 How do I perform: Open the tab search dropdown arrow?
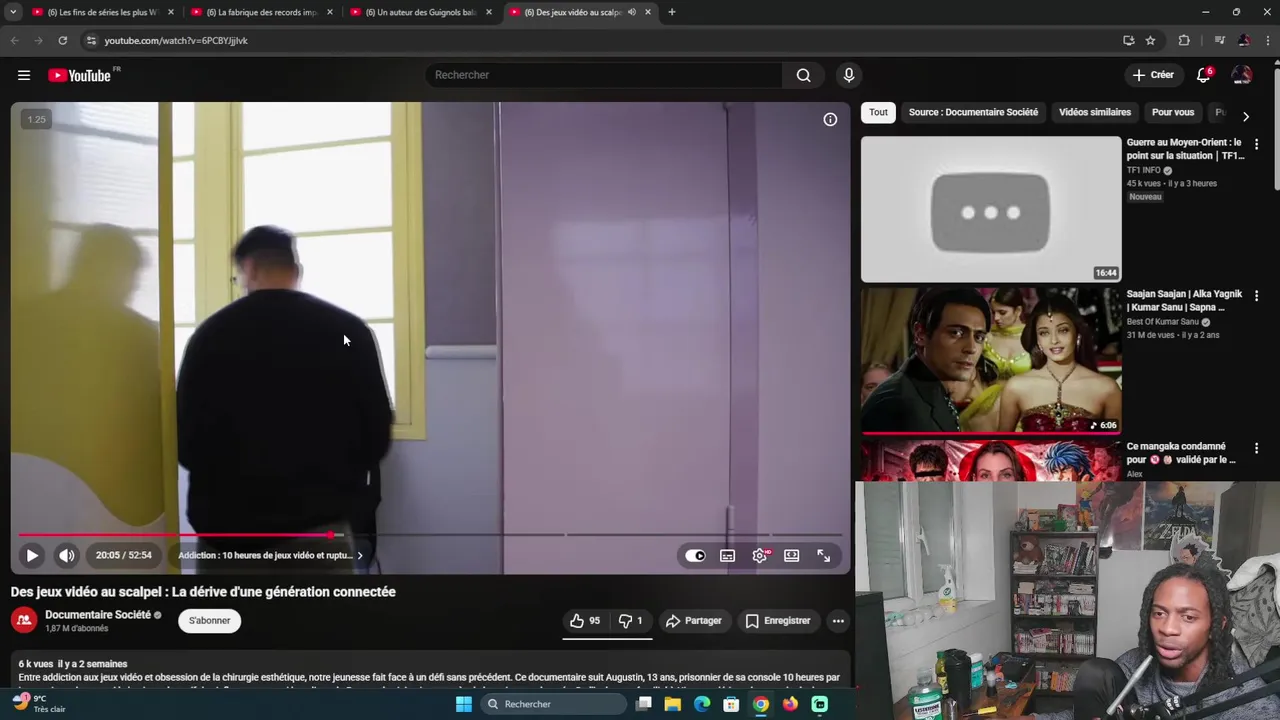[13, 12]
